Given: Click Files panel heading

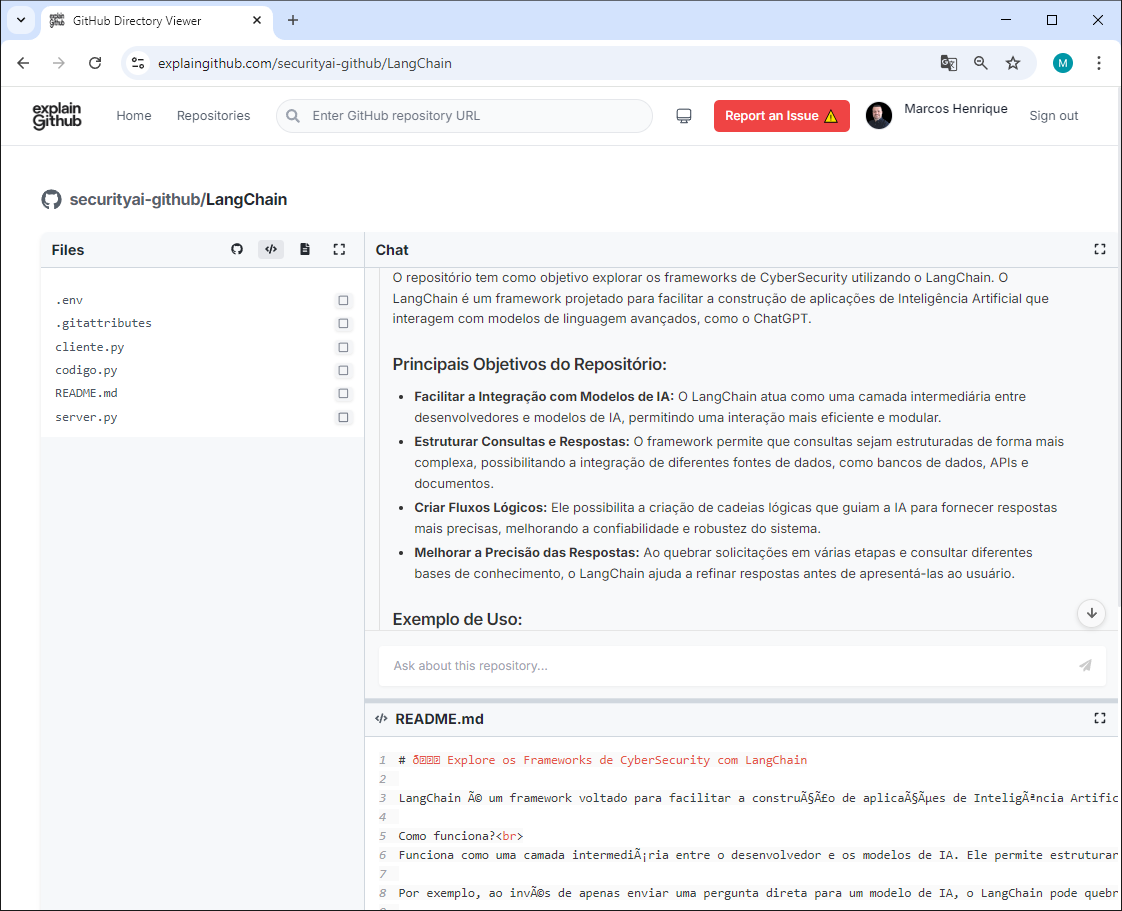Looking at the screenshot, I should click(68, 250).
